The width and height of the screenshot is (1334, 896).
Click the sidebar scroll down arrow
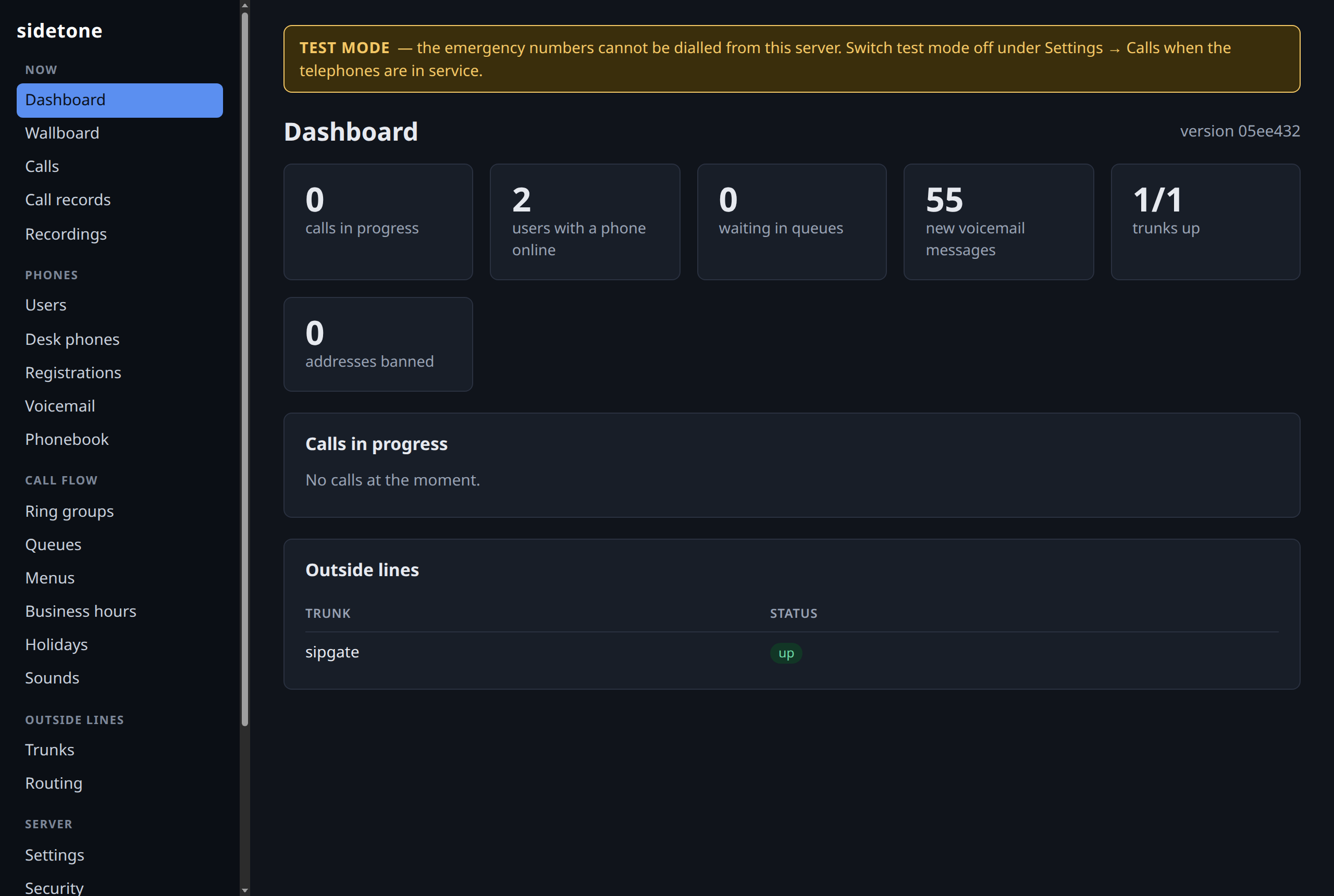[x=244, y=890]
